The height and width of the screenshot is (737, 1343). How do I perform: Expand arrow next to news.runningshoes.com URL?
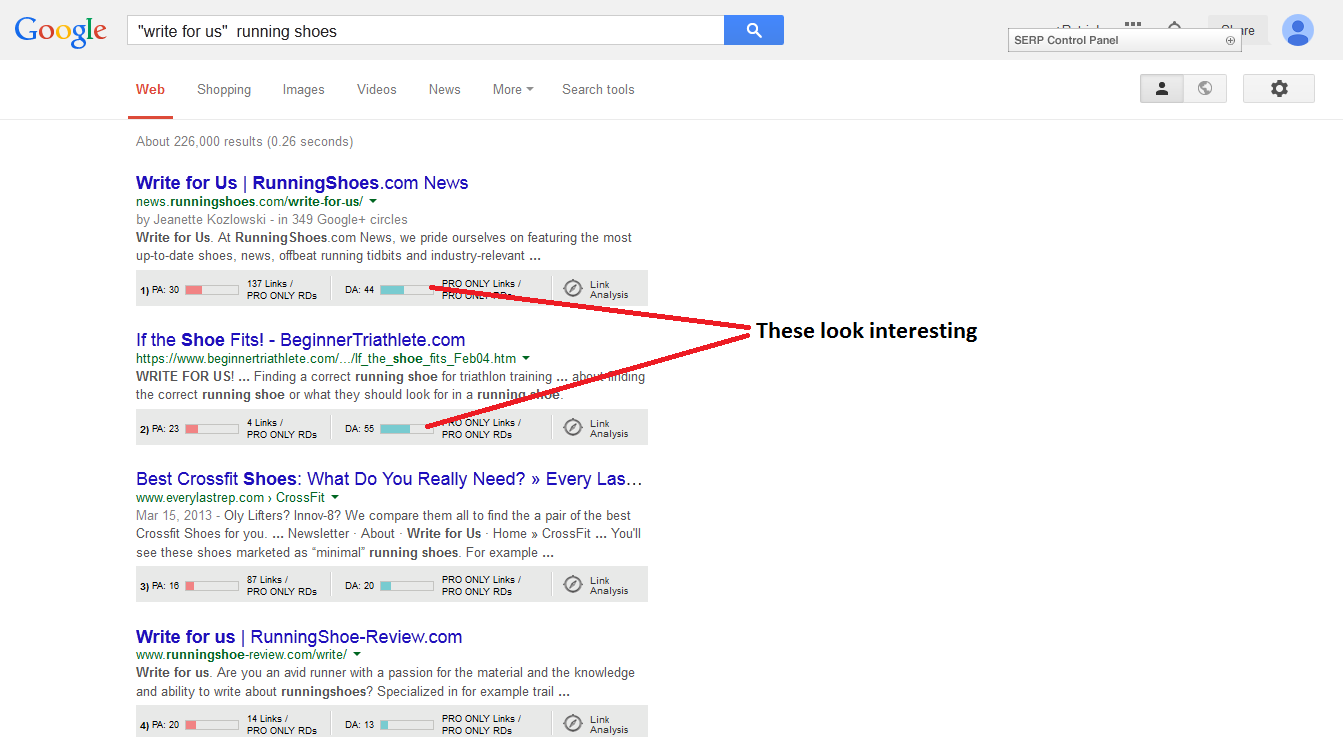[x=373, y=201]
